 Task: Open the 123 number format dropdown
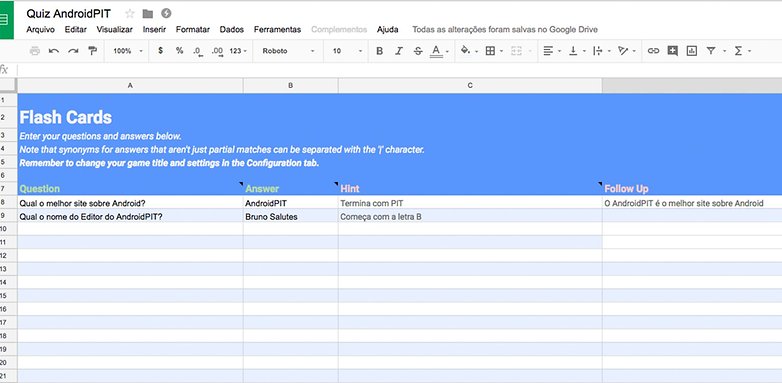238,51
